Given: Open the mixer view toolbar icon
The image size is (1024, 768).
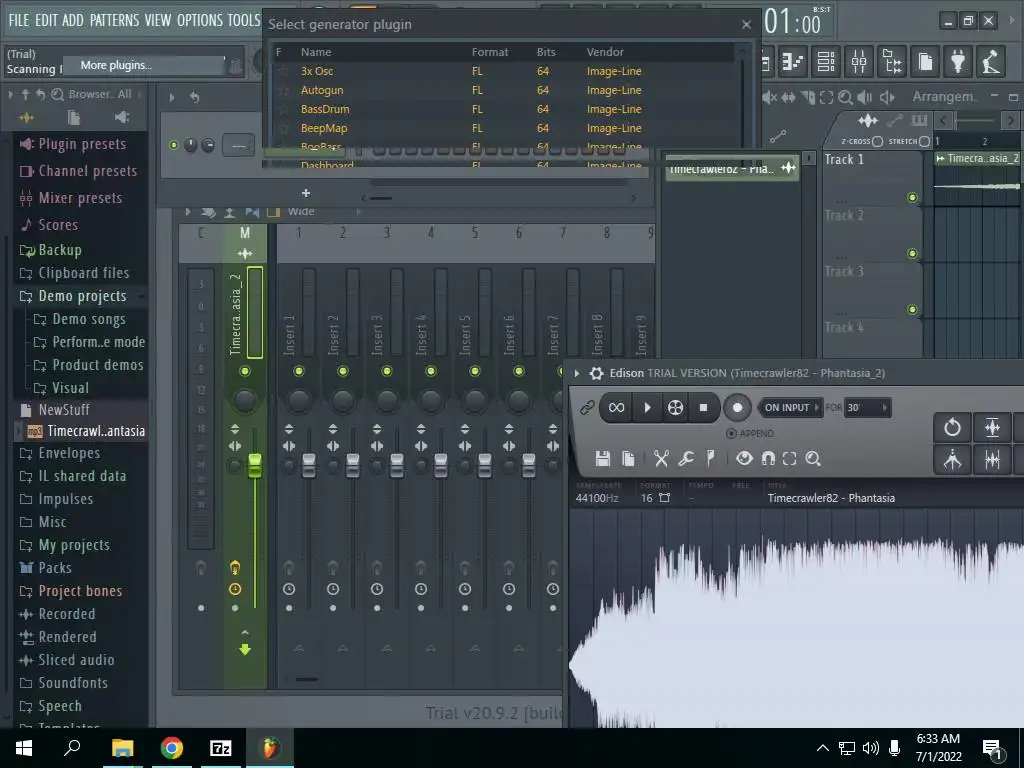Looking at the screenshot, I should (x=859, y=62).
